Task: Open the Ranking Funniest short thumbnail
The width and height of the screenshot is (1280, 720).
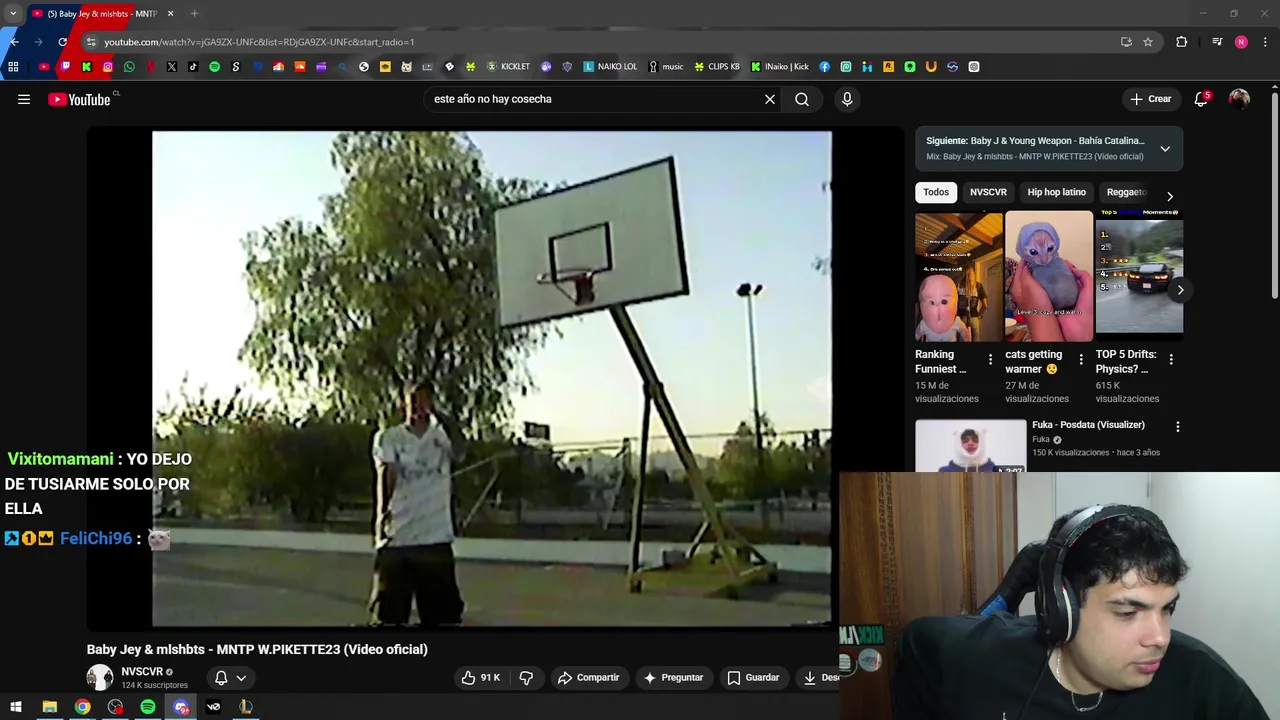Action: [958, 276]
